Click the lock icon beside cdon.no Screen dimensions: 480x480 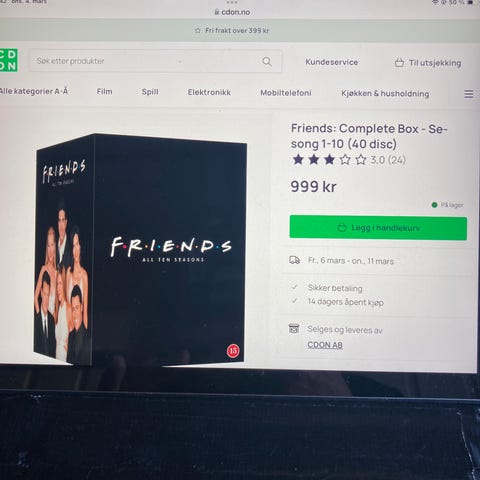pos(217,12)
